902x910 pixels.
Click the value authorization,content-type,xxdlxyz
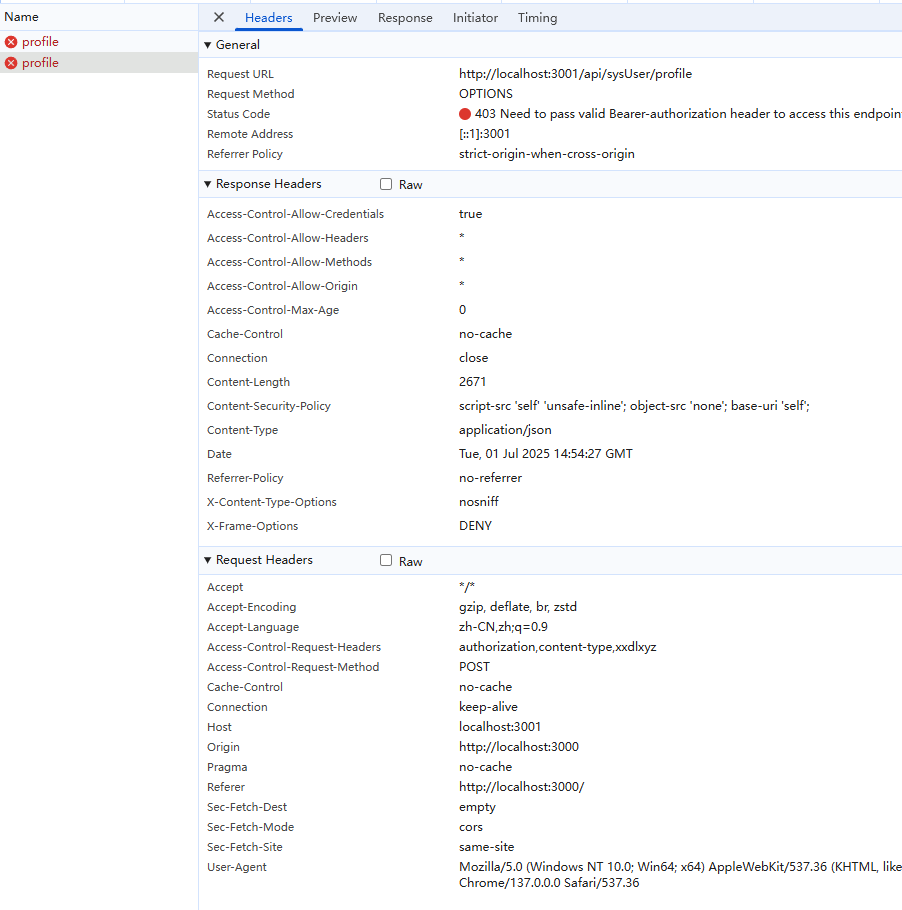[557, 647]
